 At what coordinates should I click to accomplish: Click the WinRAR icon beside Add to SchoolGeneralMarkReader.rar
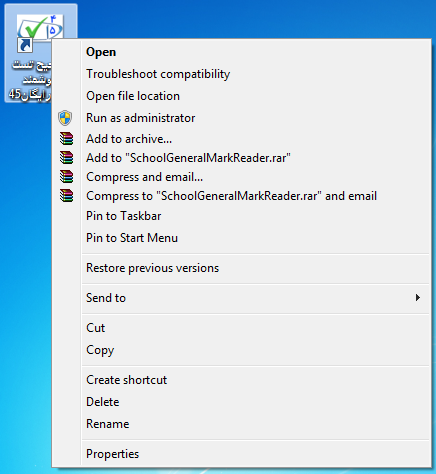click(x=66, y=158)
